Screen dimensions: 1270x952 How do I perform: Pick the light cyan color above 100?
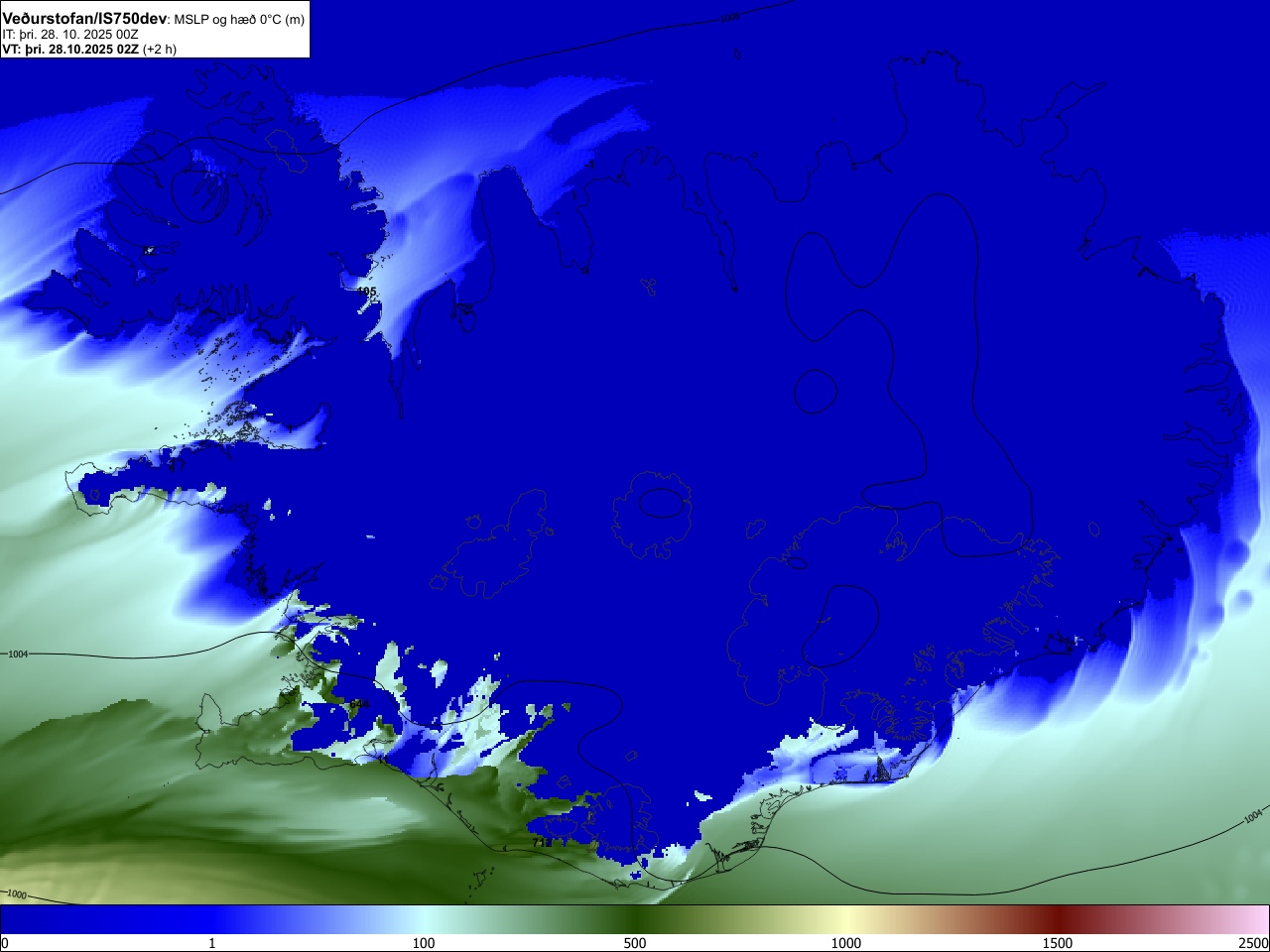point(424,919)
